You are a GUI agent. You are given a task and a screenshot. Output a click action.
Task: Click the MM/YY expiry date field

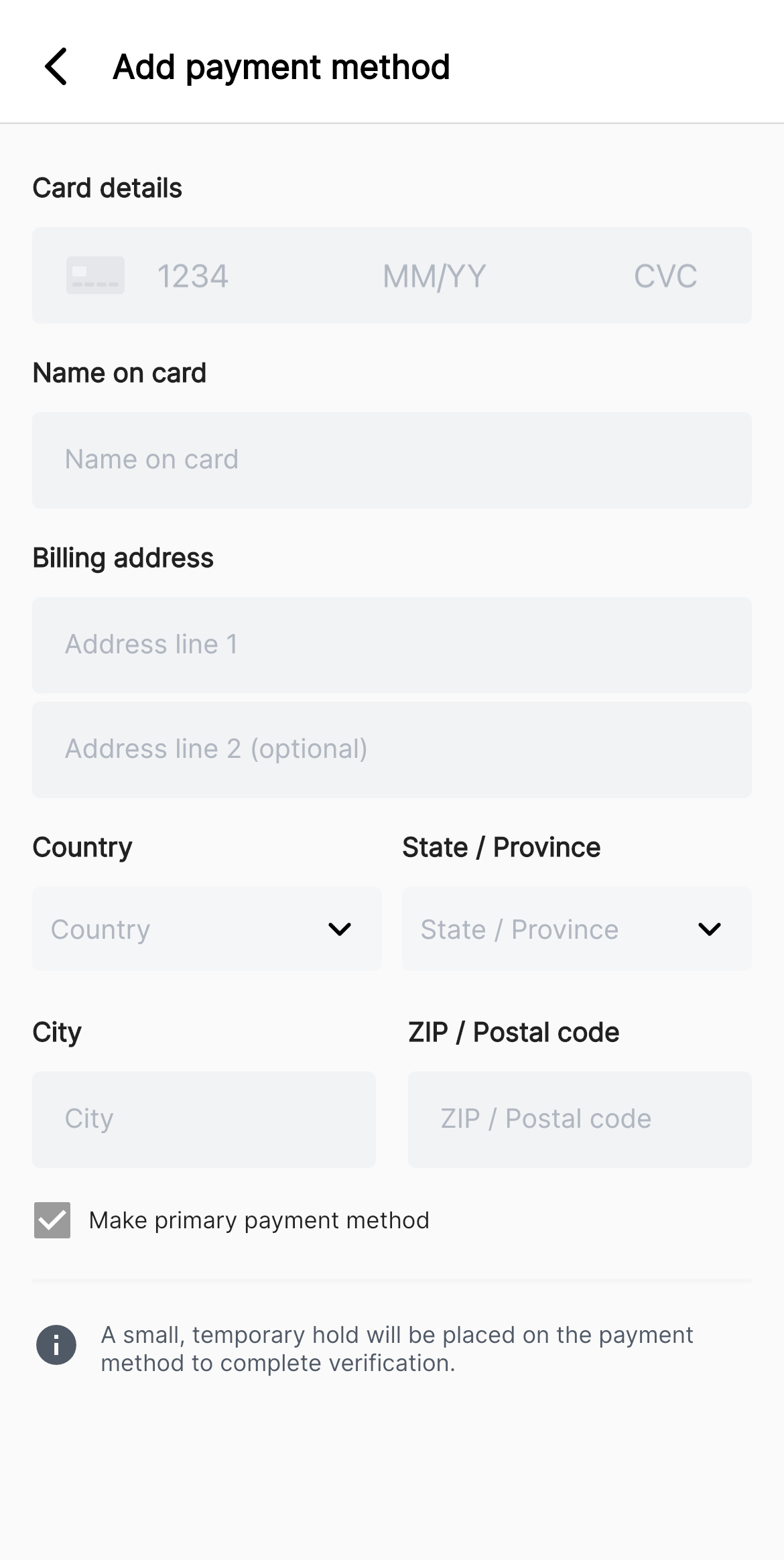click(434, 276)
